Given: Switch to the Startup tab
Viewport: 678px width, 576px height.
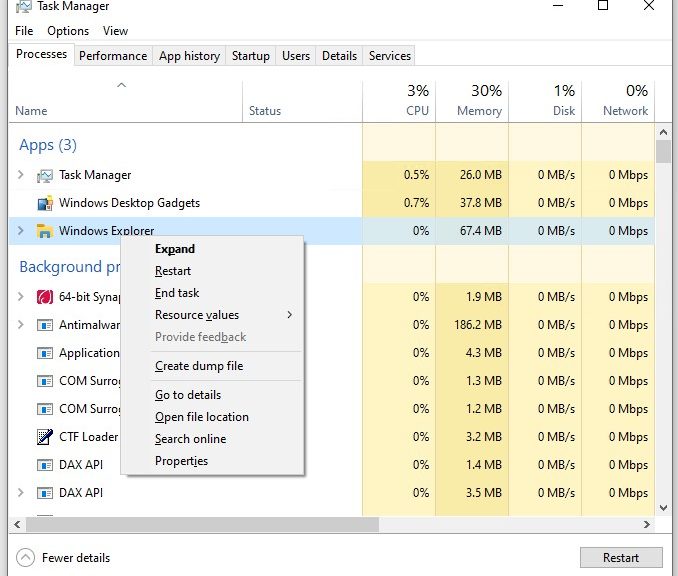Looking at the screenshot, I should tap(251, 56).
